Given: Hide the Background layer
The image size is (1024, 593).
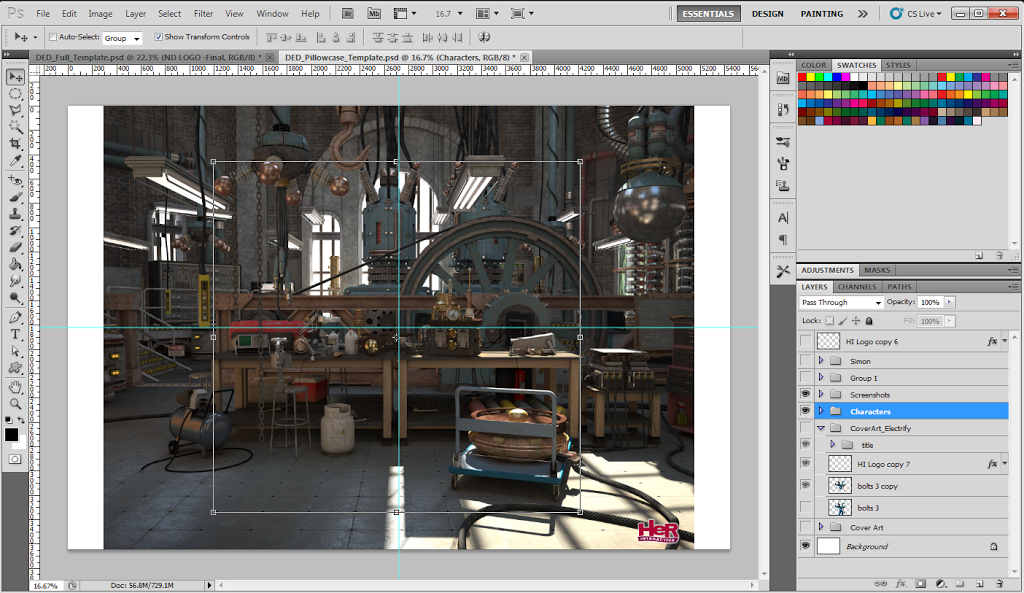Looking at the screenshot, I should tap(805, 546).
